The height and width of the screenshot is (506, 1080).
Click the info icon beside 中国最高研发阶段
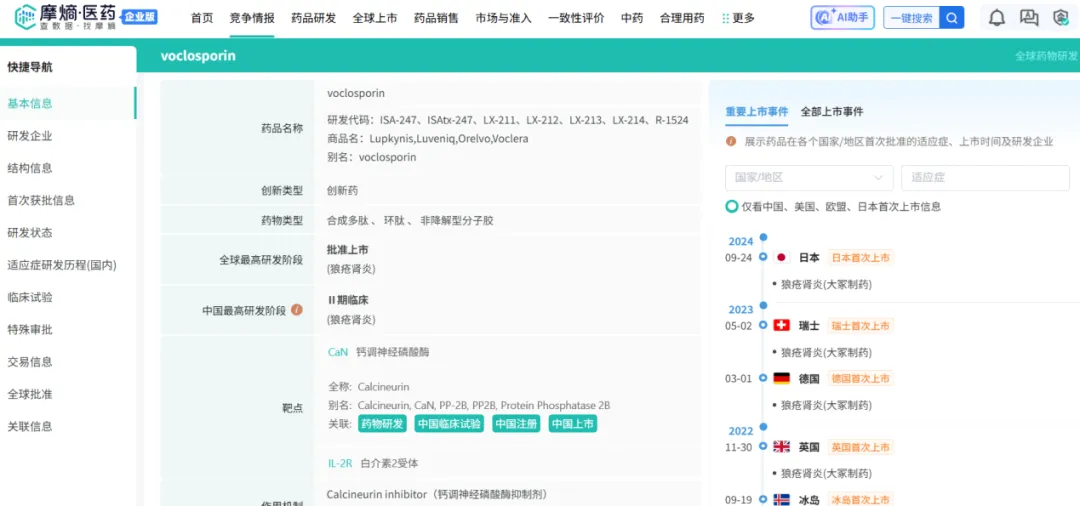[296, 310]
